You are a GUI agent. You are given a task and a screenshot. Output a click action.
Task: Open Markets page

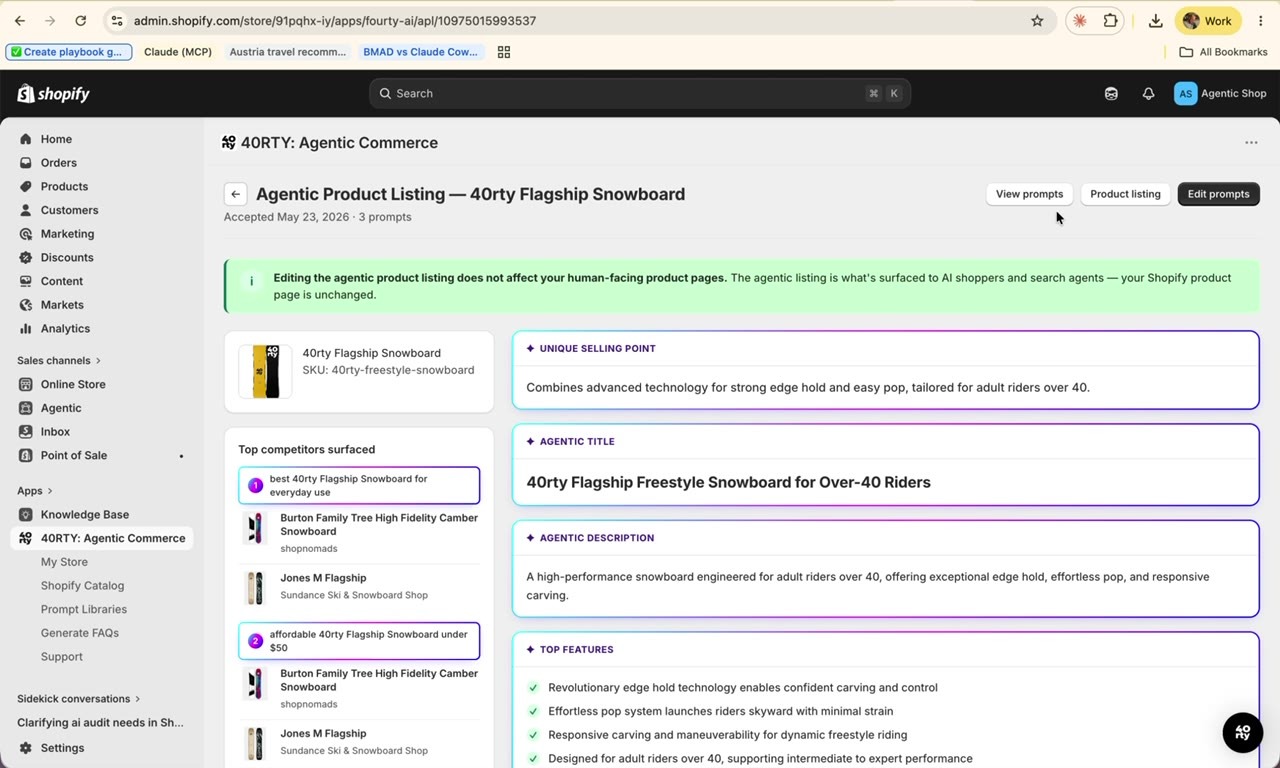click(62, 305)
